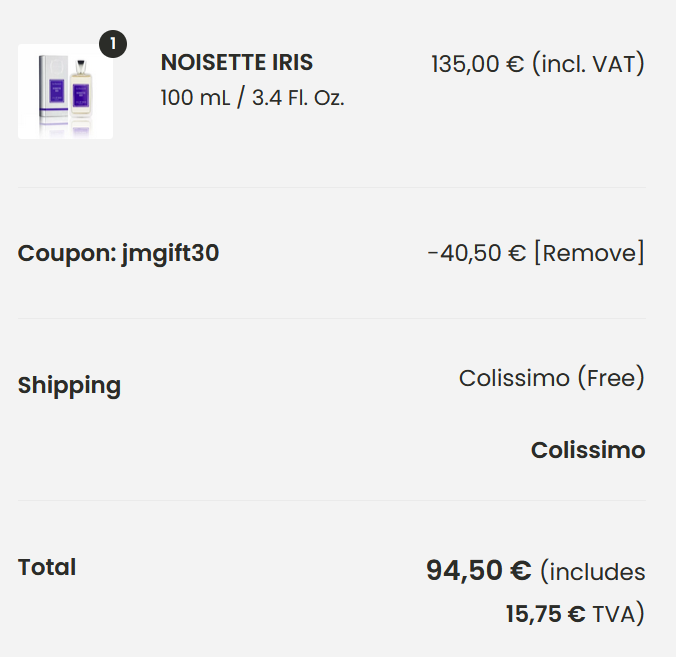Click the [Remove] closing bracket link

click(641, 253)
